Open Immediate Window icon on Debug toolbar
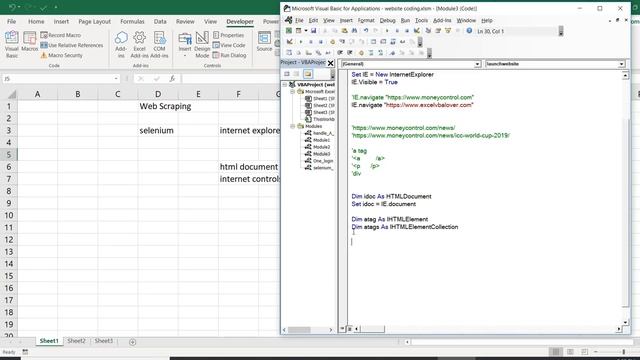 point(383,42)
